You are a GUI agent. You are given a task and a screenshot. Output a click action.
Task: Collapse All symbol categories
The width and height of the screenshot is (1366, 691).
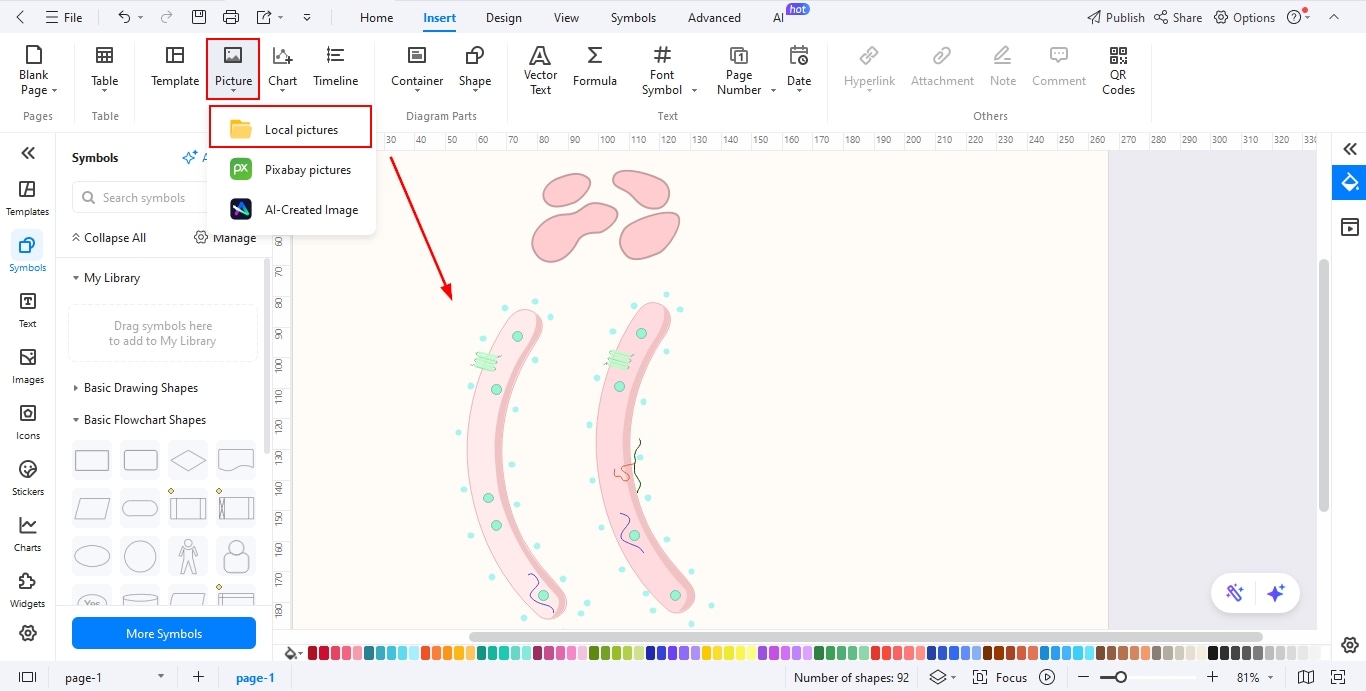click(109, 237)
